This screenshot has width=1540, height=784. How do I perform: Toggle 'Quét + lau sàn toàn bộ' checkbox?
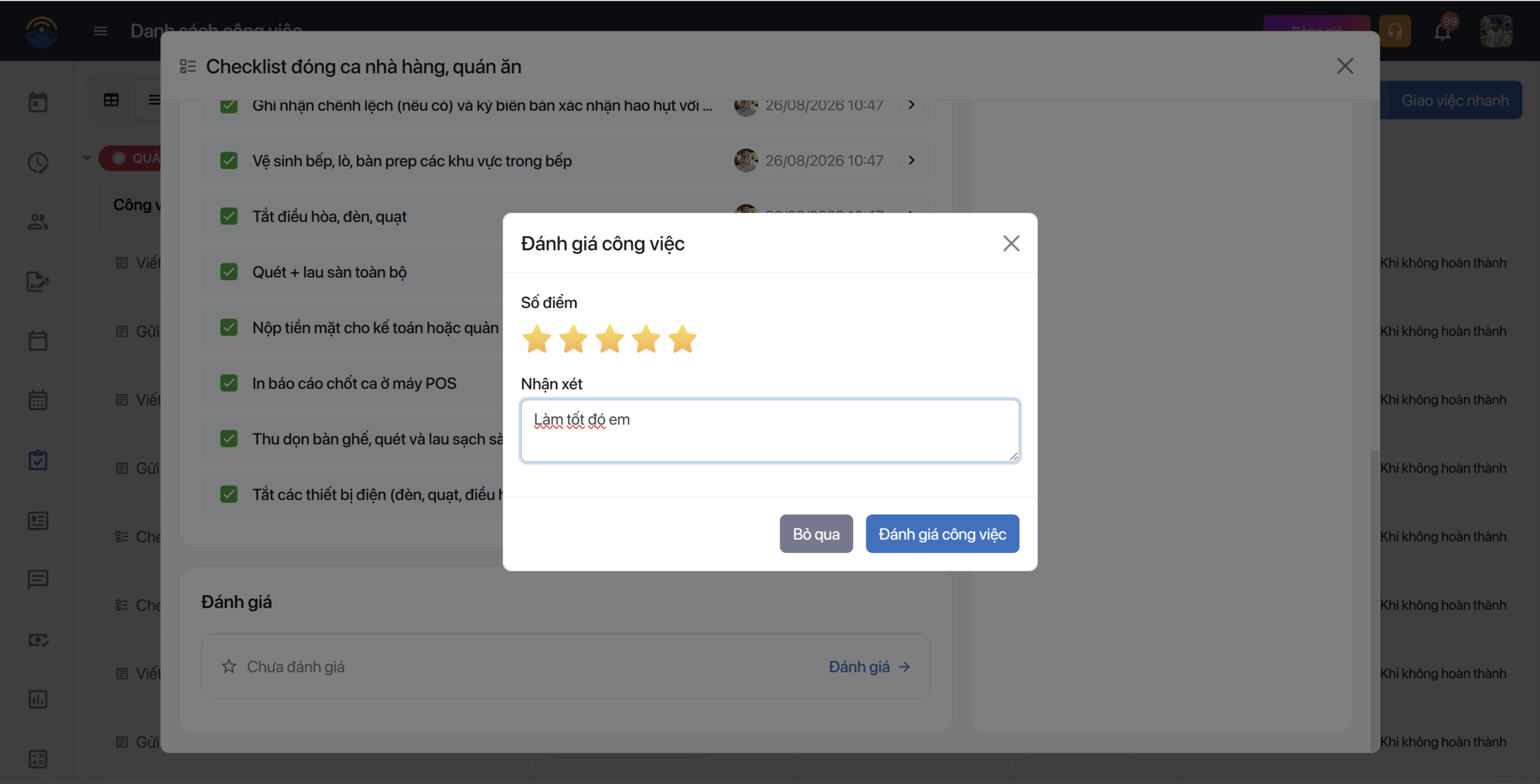click(229, 272)
